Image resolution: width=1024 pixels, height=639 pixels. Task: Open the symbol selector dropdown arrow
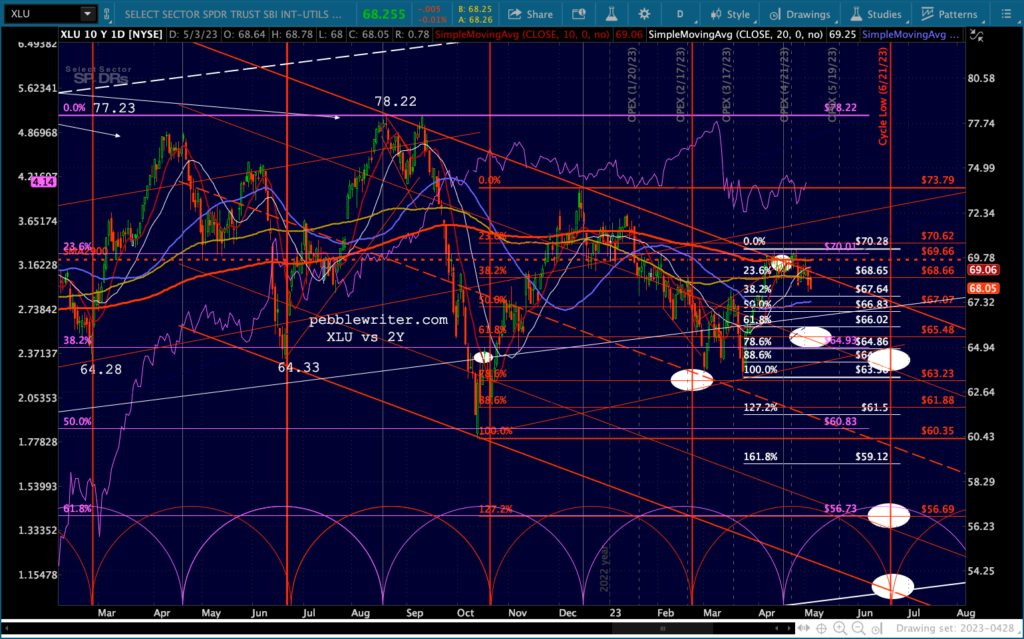pyautogui.click(x=88, y=13)
